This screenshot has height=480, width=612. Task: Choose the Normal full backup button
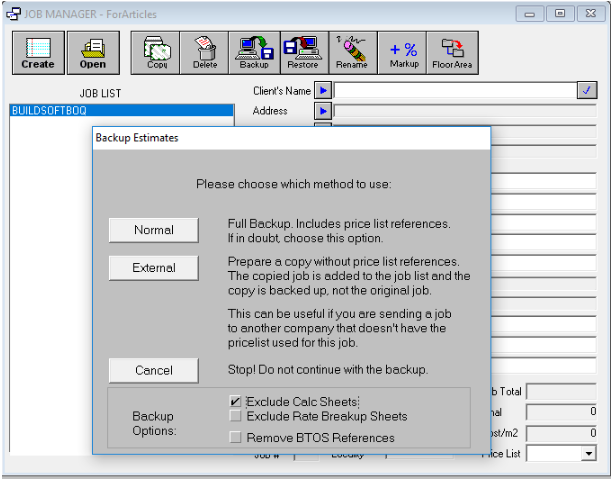point(154,230)
